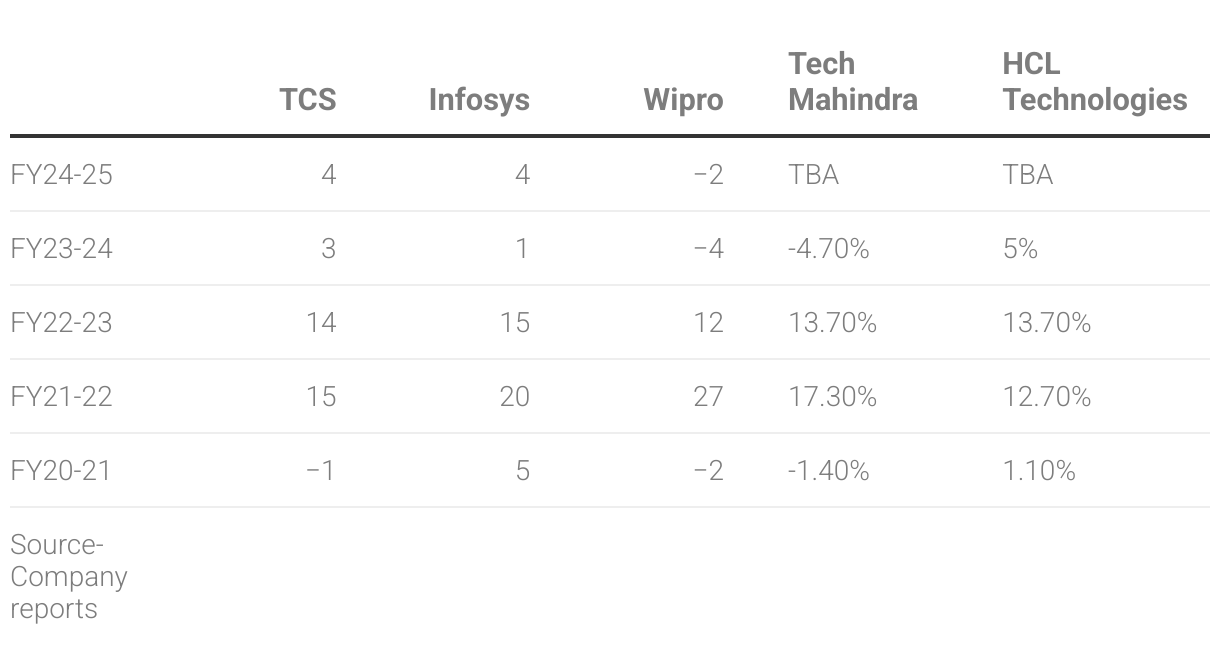The height and width of the screenshot is (654, 1220).
Task: Select Infosys's 20 value for FY21-22
Action: tap(515, 397)
